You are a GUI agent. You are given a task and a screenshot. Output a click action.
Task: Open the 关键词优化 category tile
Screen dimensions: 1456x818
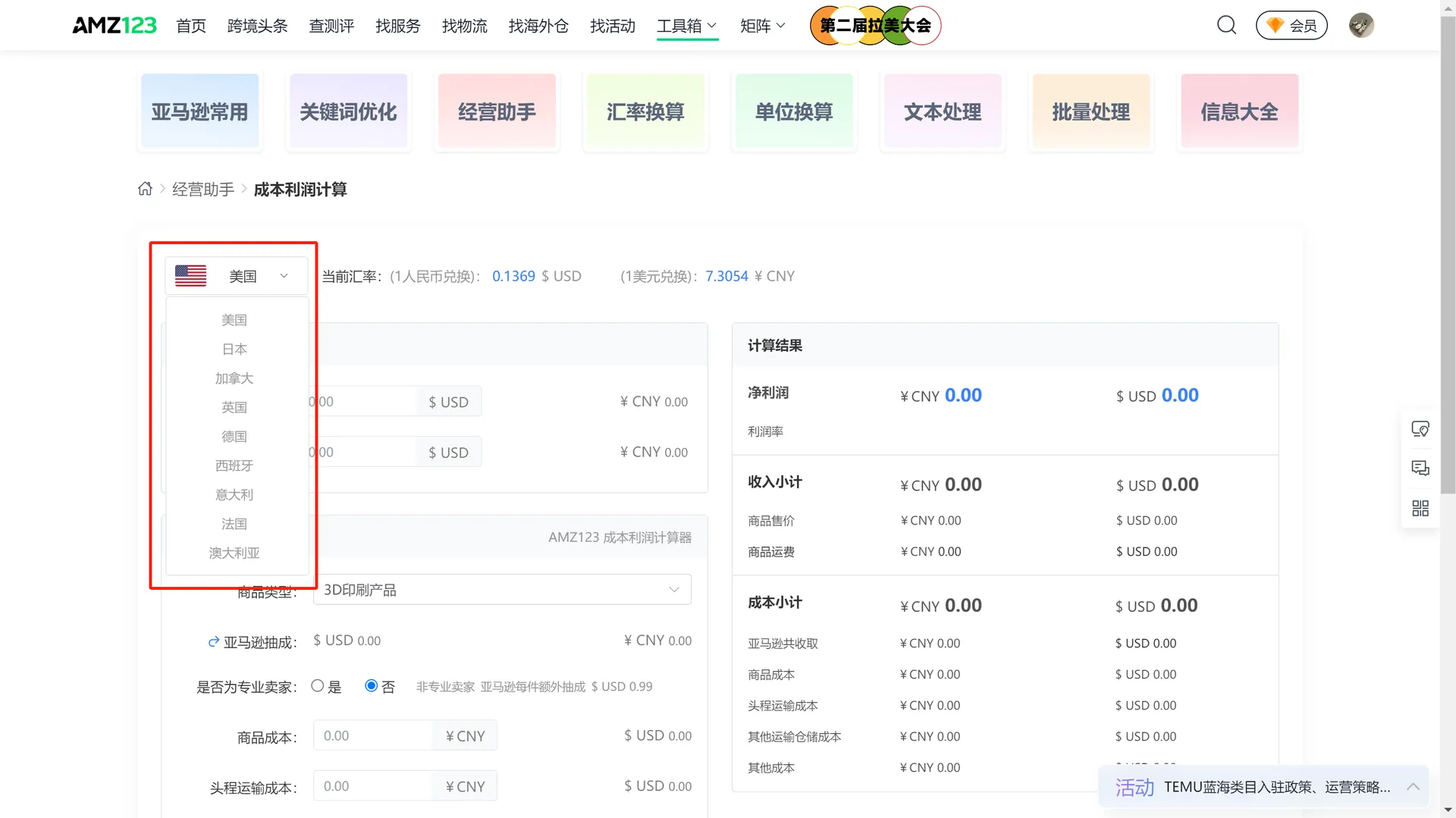[x=348, y=111]
